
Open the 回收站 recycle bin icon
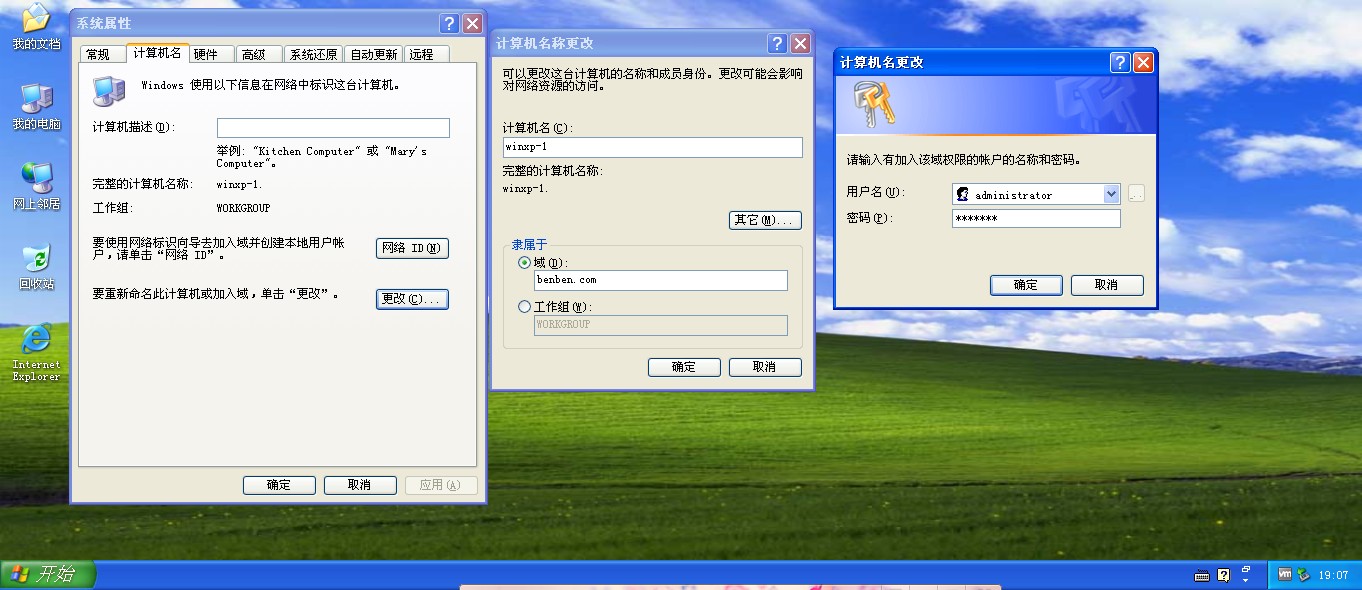tap(36, 266)
